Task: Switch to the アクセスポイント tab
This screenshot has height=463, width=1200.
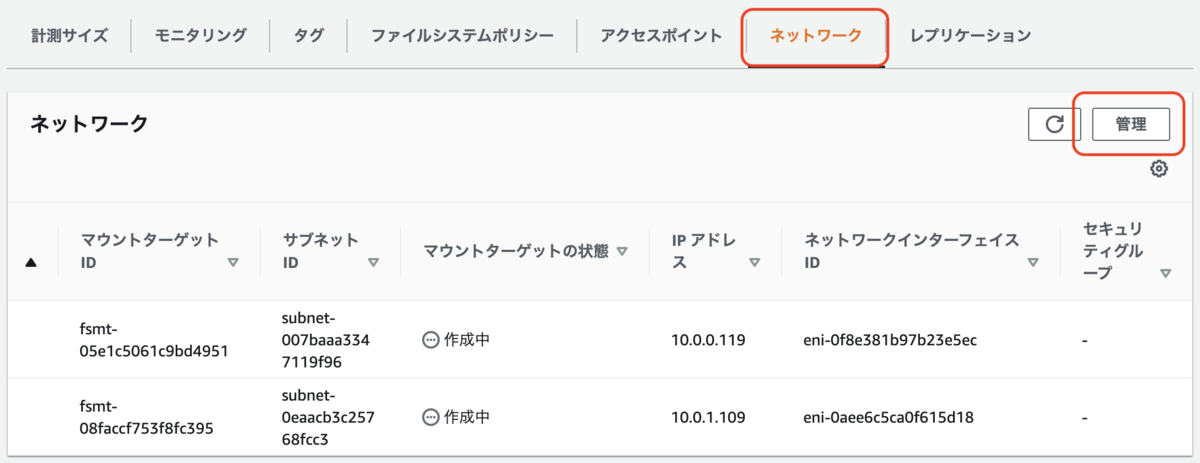Action: [x=661, y=36]
